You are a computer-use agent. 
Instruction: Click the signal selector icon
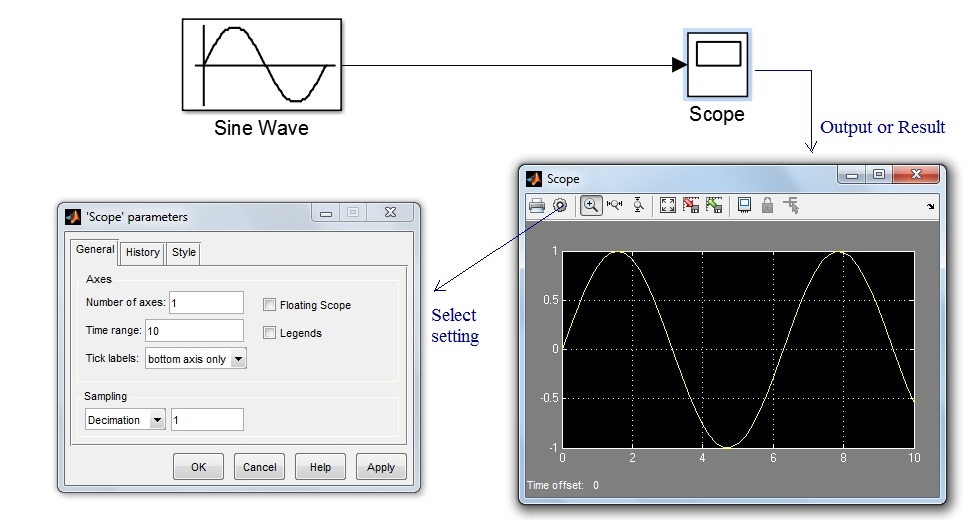click(x=791, y=205)
